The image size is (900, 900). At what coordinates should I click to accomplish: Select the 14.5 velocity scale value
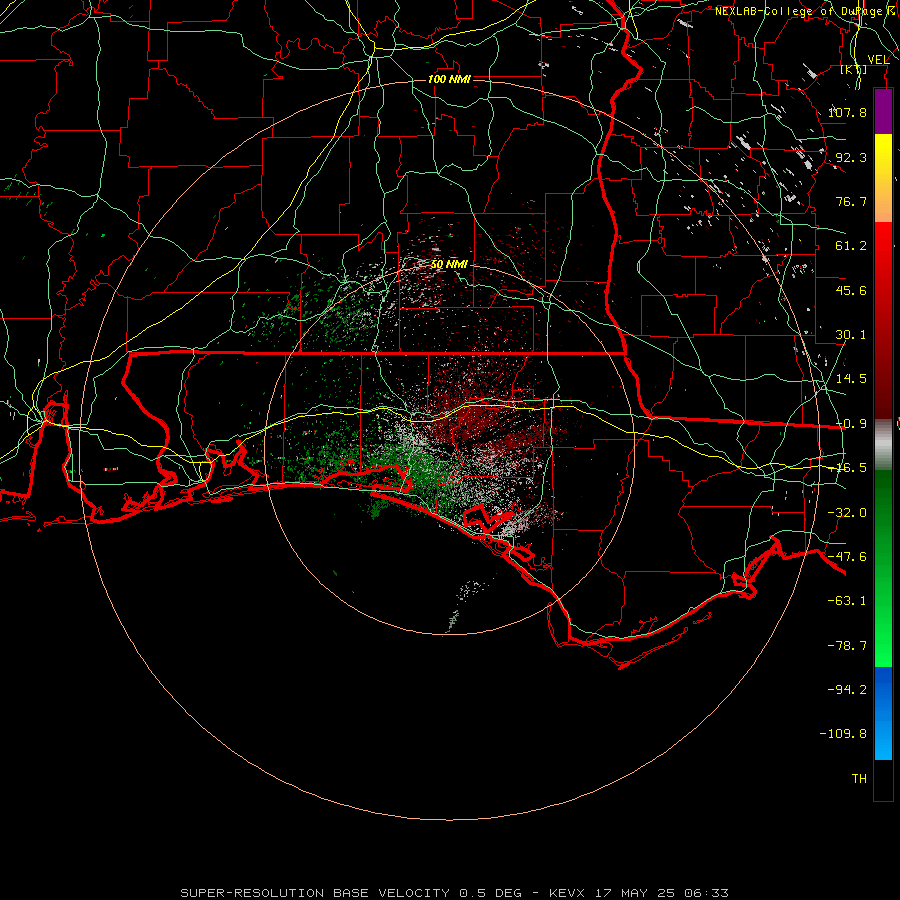[x=851, y=379]
